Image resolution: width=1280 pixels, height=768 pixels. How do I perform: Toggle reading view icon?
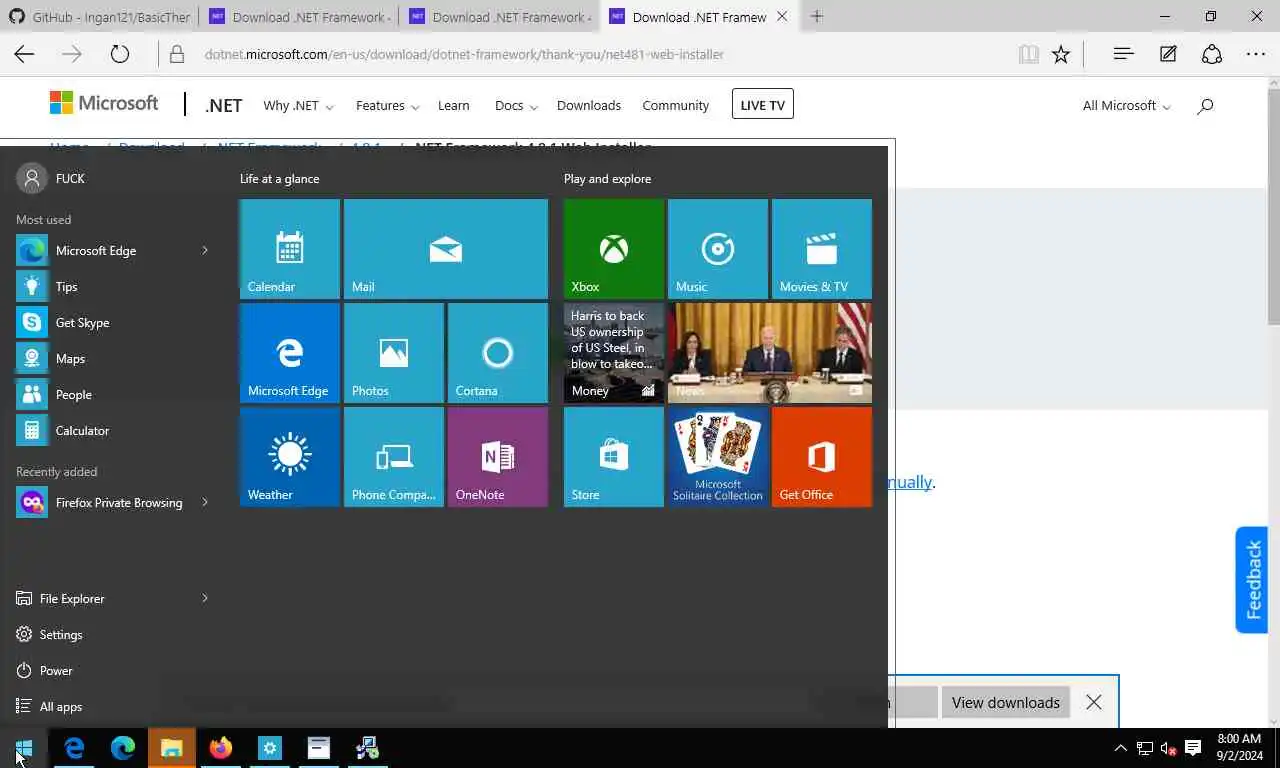[1028, 55]
